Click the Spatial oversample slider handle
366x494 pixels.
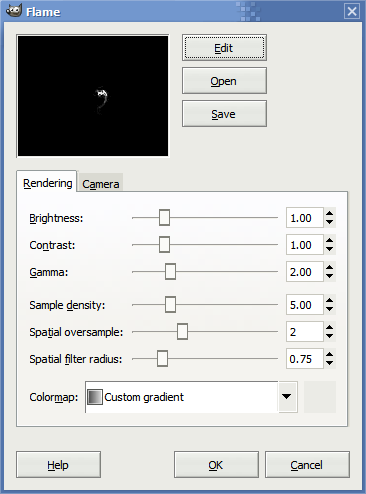pyautogui.click(x=182, y=332)
